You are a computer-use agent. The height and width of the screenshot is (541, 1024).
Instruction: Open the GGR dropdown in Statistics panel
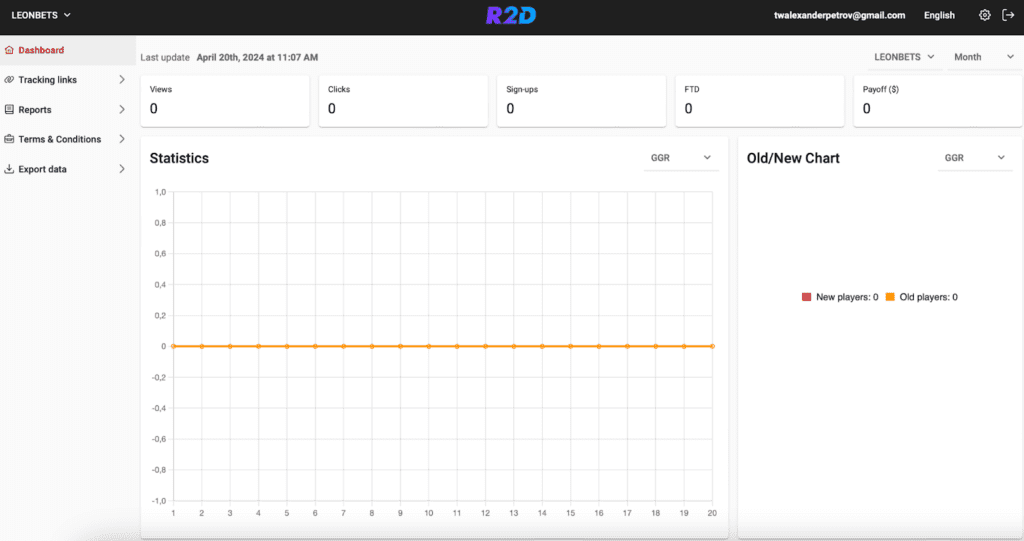click(681, 158)
